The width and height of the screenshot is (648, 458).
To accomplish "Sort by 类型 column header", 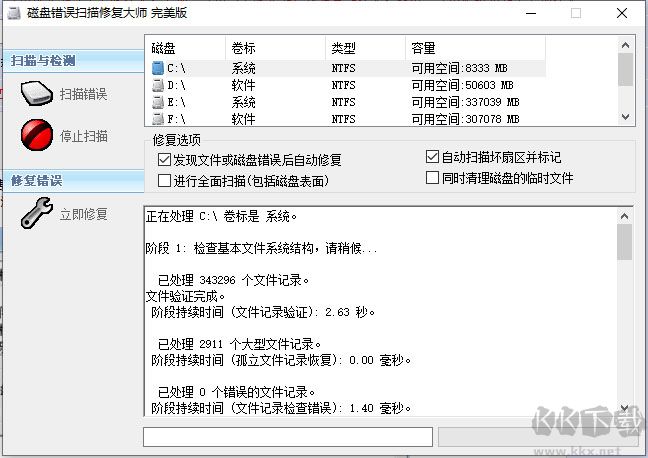I will tap(365, 48).
